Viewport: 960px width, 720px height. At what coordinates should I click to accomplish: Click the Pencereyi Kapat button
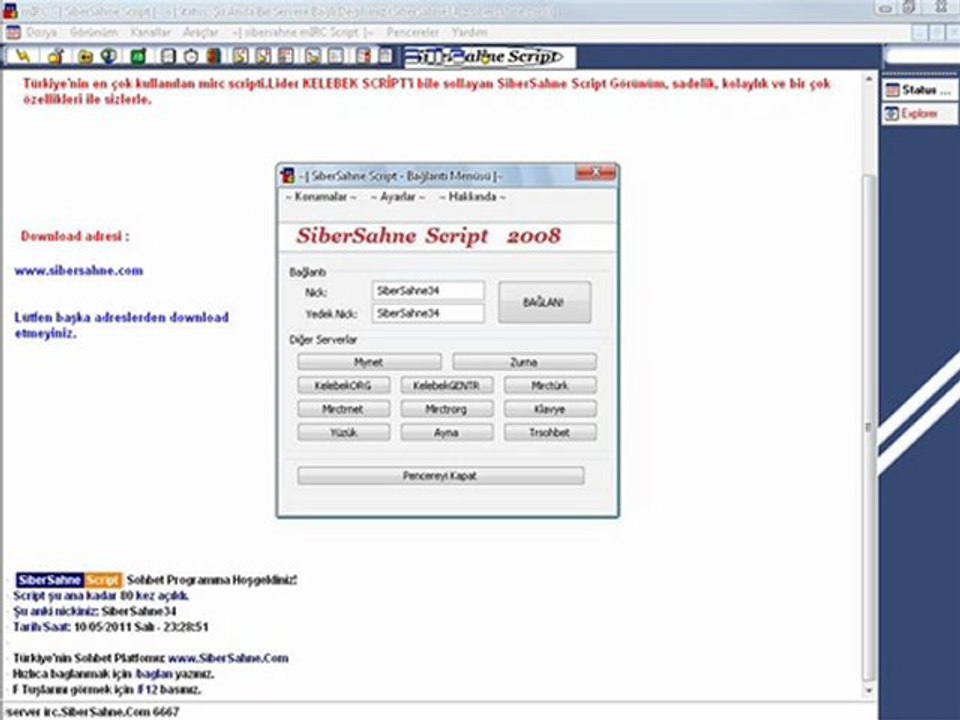[x=441, y=476]
